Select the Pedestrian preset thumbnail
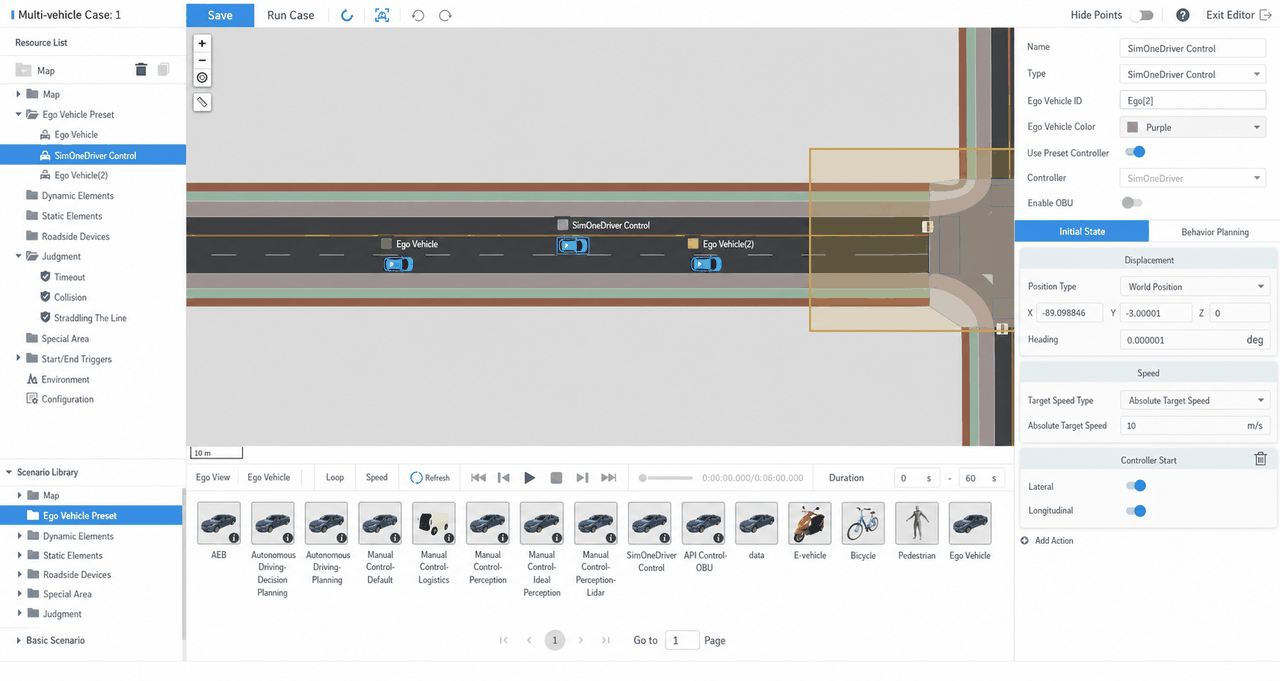 point(917,523)
